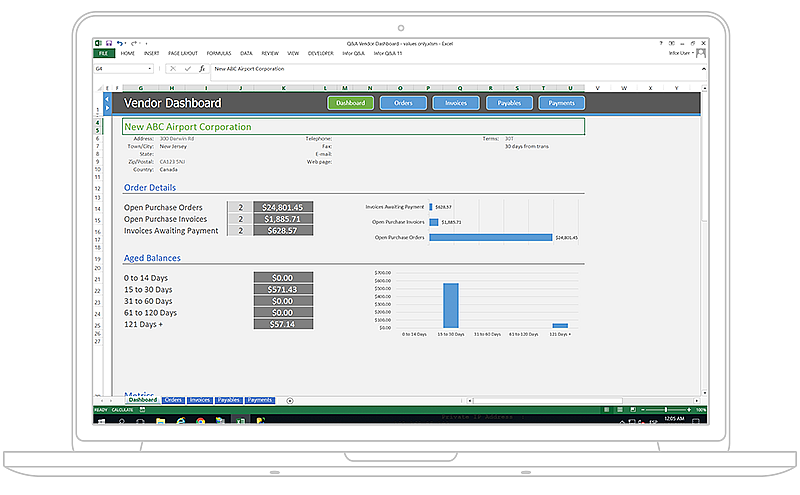Click the Undo arrow icon
The height and width of the screenshot is (495, 800).
pyautogui.click(x=119, y=43)
